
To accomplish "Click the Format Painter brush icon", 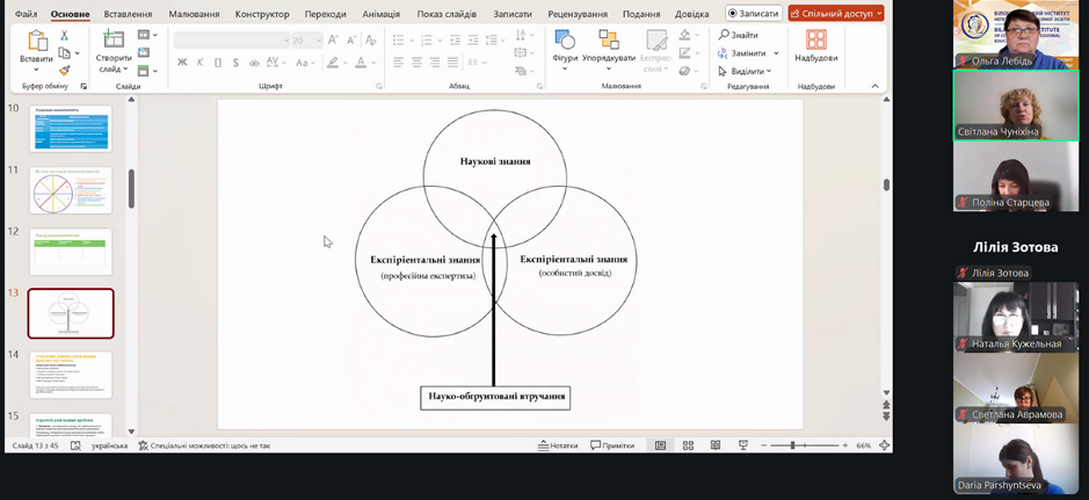I will click(x=64, y=70).
